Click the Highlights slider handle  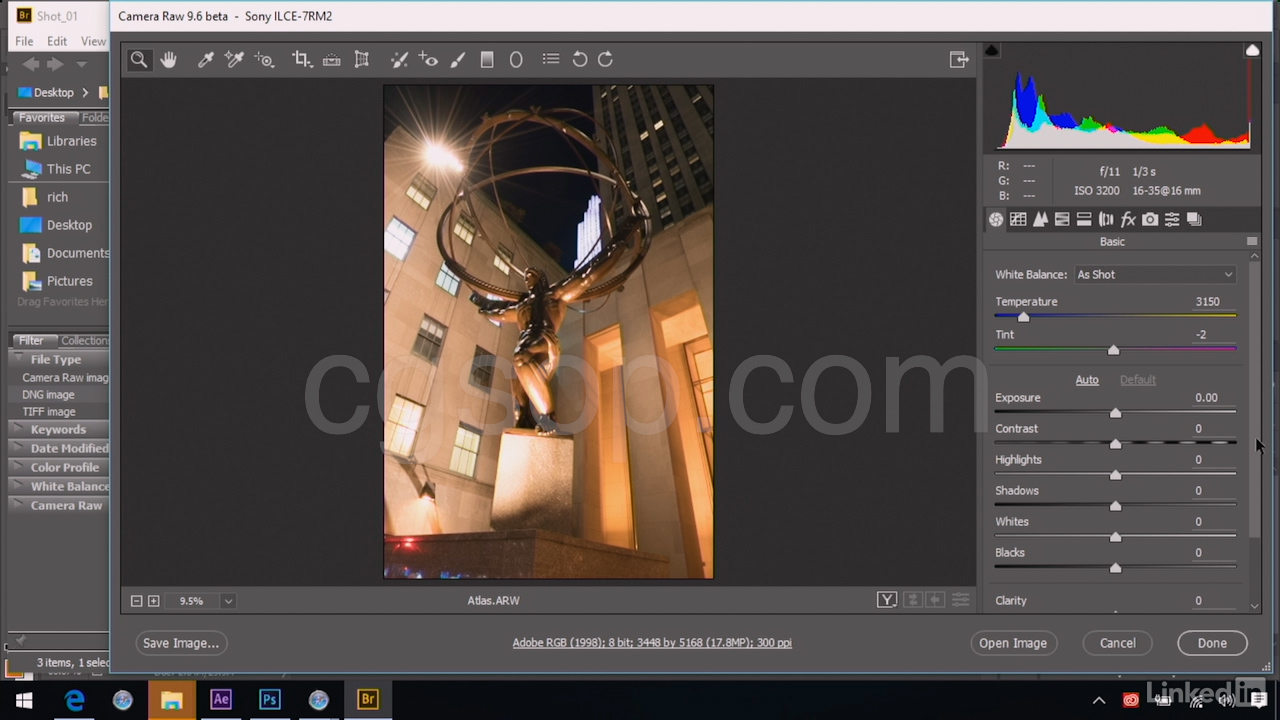click(1115, 475)
